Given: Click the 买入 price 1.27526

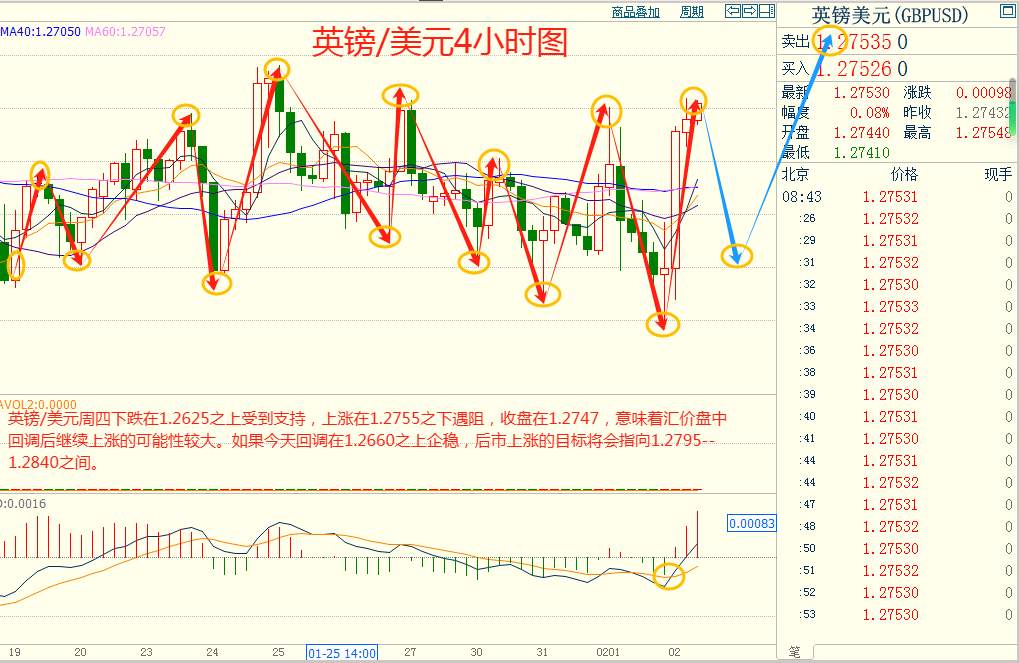Looking at the screenshot, I should pos(854,69).
